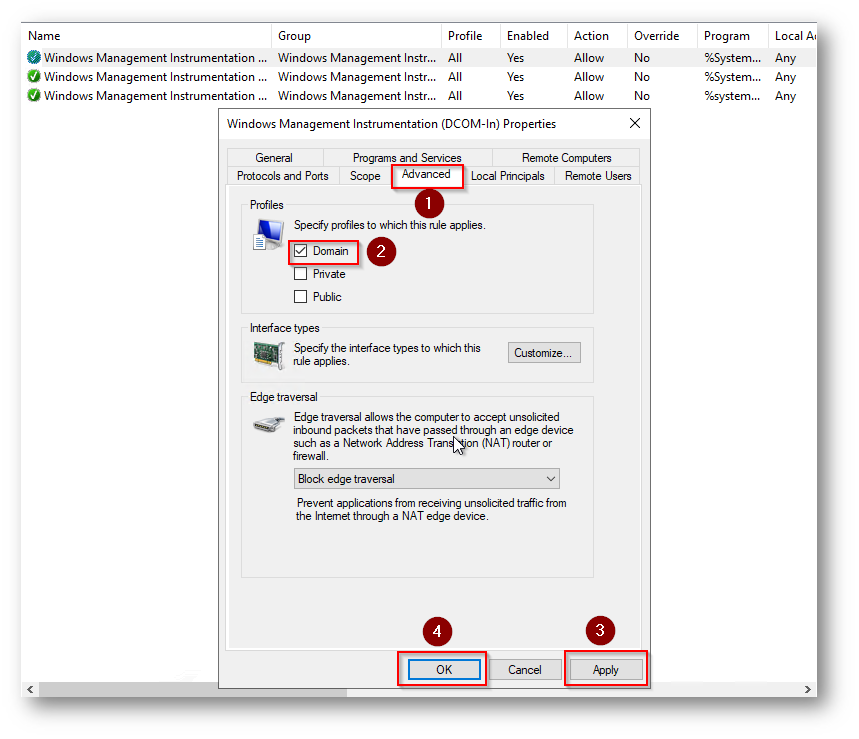859x739 pixels.
Task: Sort by the Profile column header
Action: pyautogui.click(x=471, y=36)
